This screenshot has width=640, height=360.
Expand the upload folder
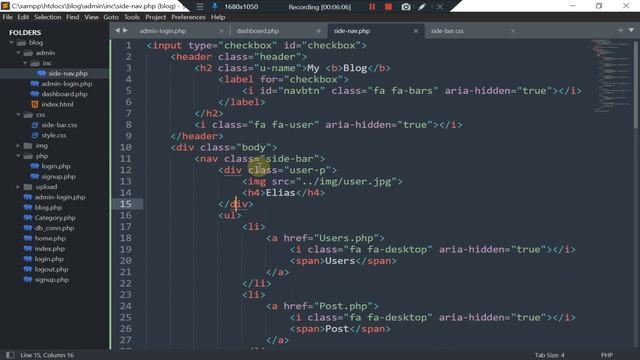(18, 187)
